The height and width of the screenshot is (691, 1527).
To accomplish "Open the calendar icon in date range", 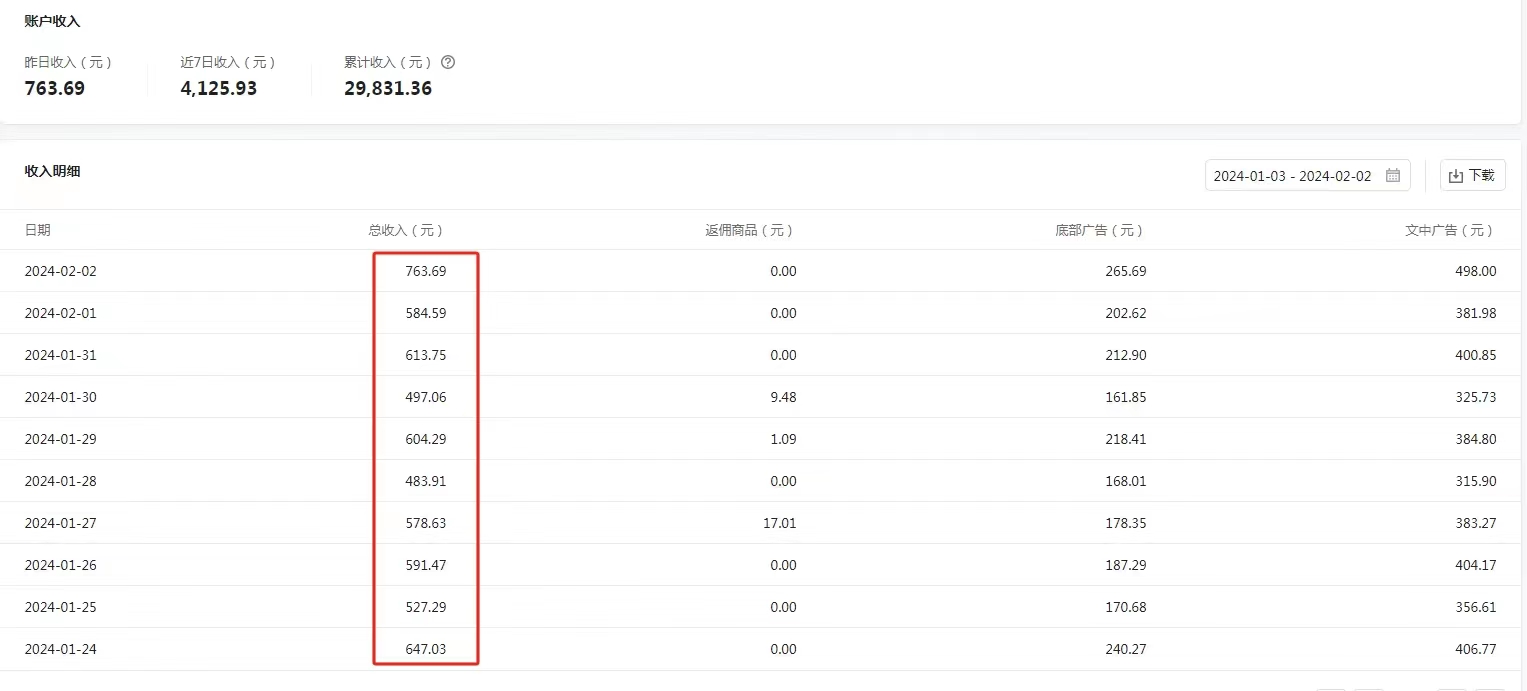I will 1393,175.
